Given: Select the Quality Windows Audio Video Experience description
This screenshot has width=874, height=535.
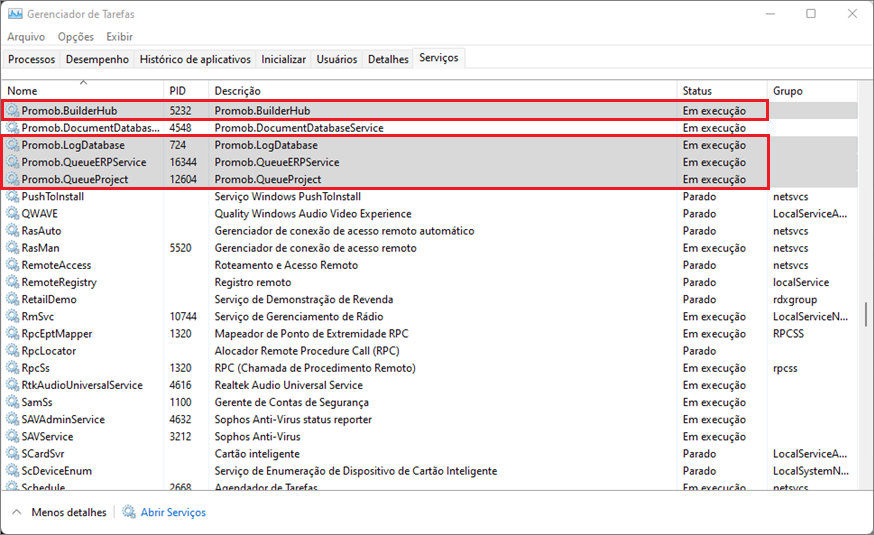Looking at the screenshot, I should click(313, 213).
